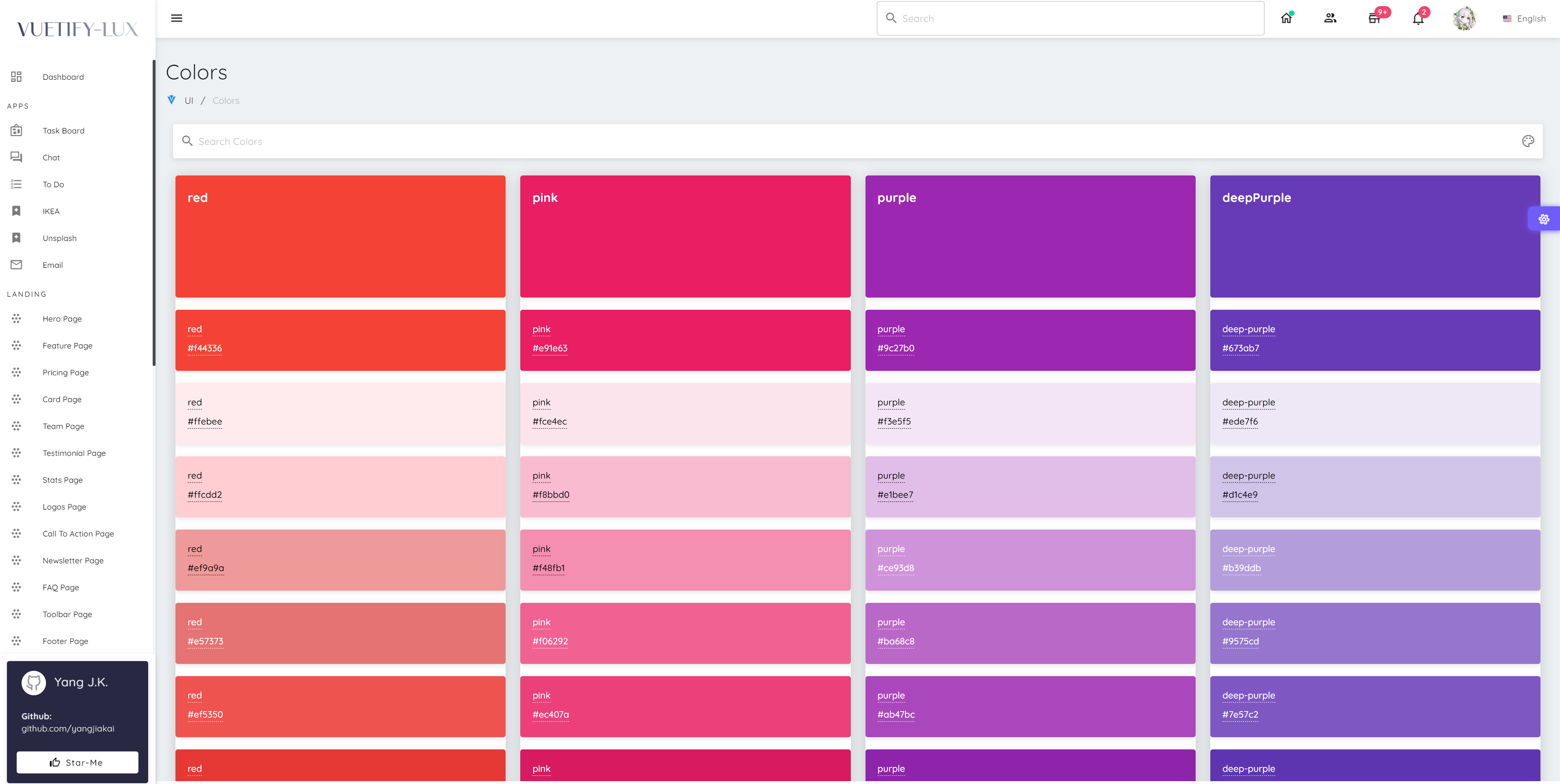1560x784 pixels.
Task: Click UI in the breadcrumb trail
Action: 188,100
